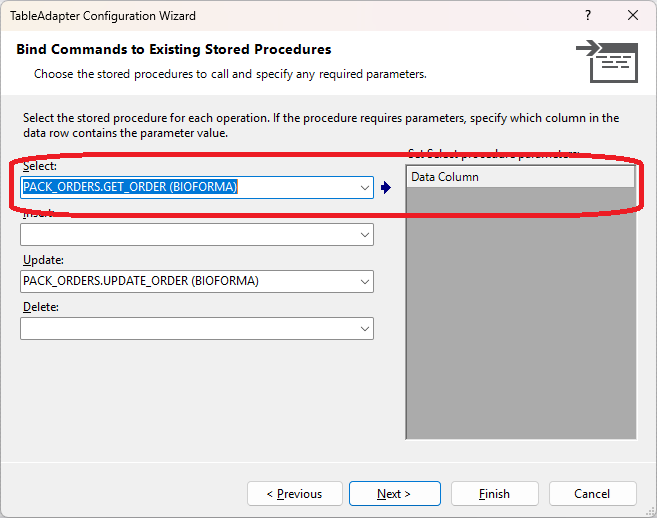Click the Update: field label
657x518 pixels.
point(42,260)
